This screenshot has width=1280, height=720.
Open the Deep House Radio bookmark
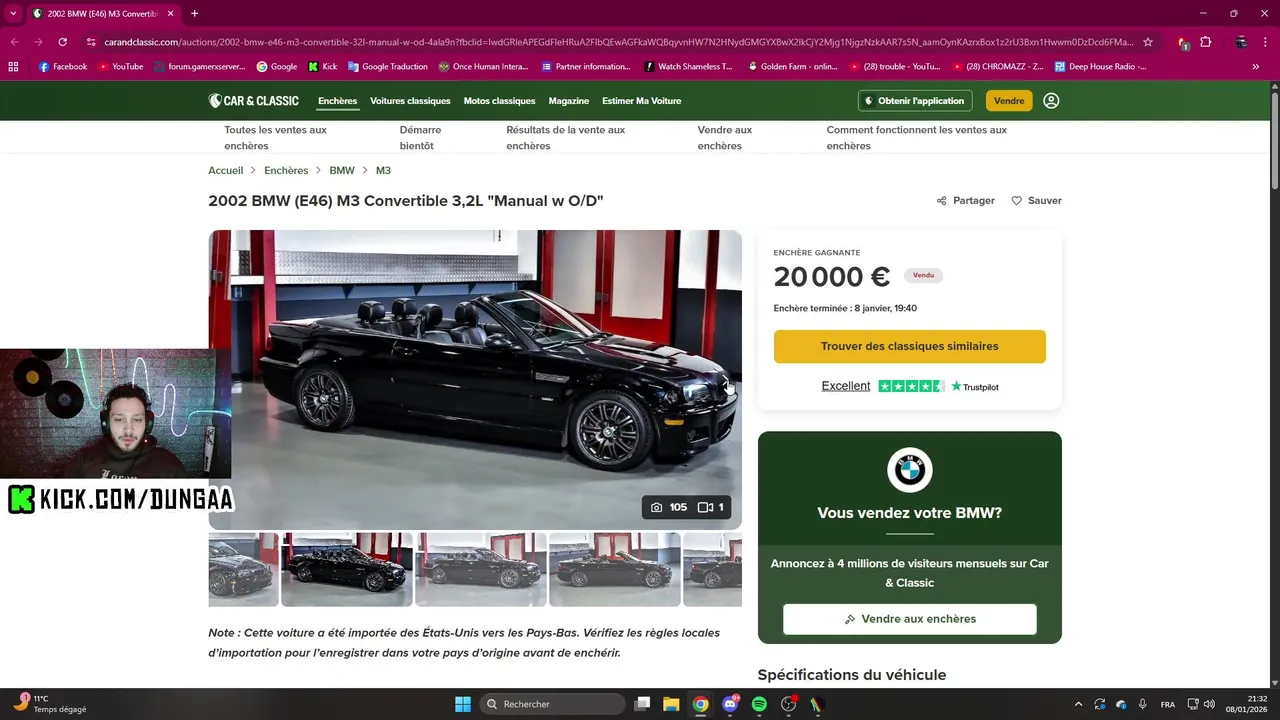[1100, 67]
